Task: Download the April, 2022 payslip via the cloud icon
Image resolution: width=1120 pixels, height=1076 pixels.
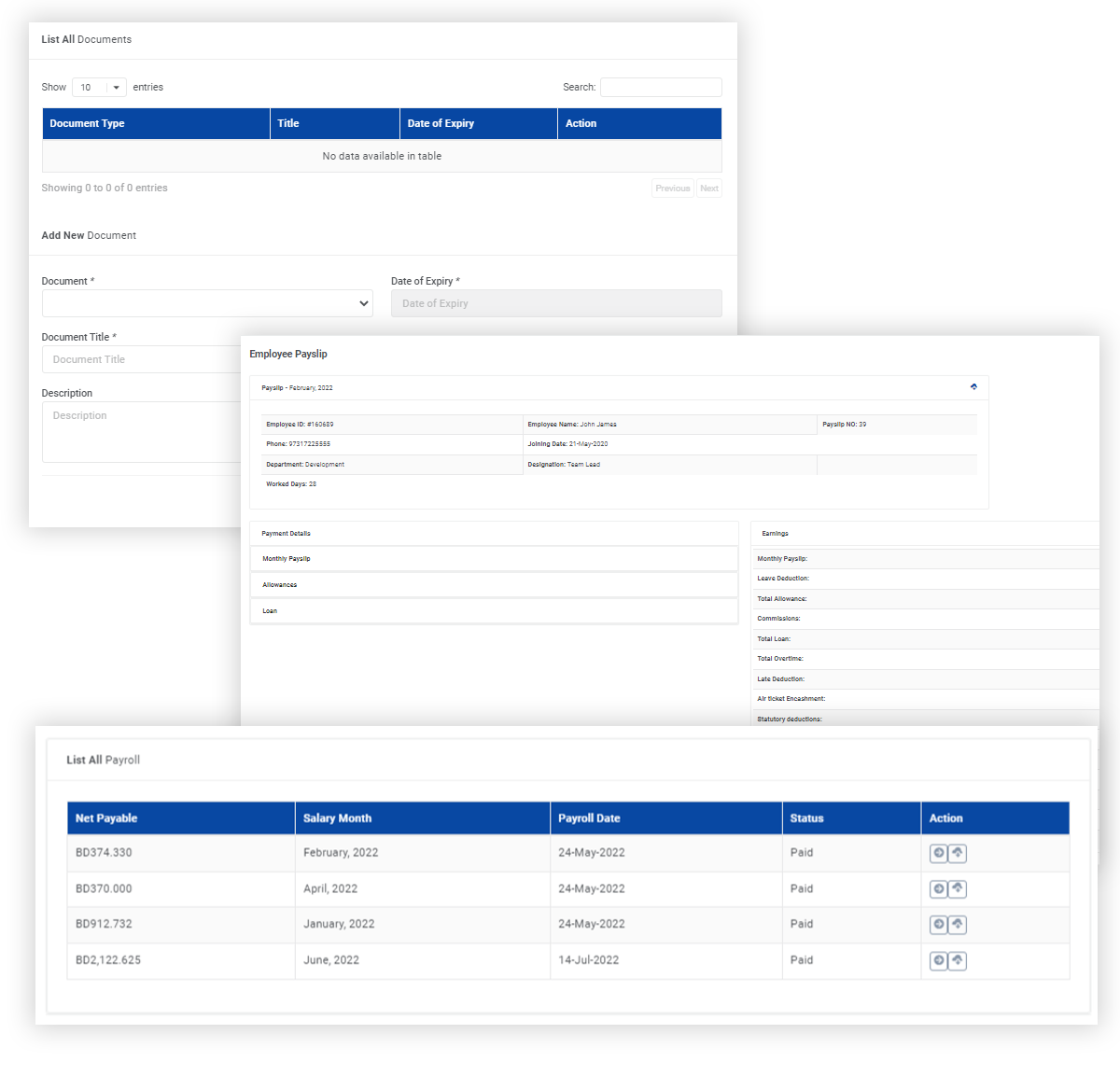Action: [958, 889]
